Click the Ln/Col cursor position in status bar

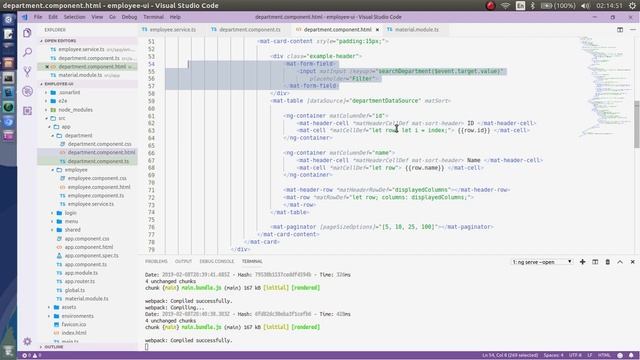click(x=510, y=355)
